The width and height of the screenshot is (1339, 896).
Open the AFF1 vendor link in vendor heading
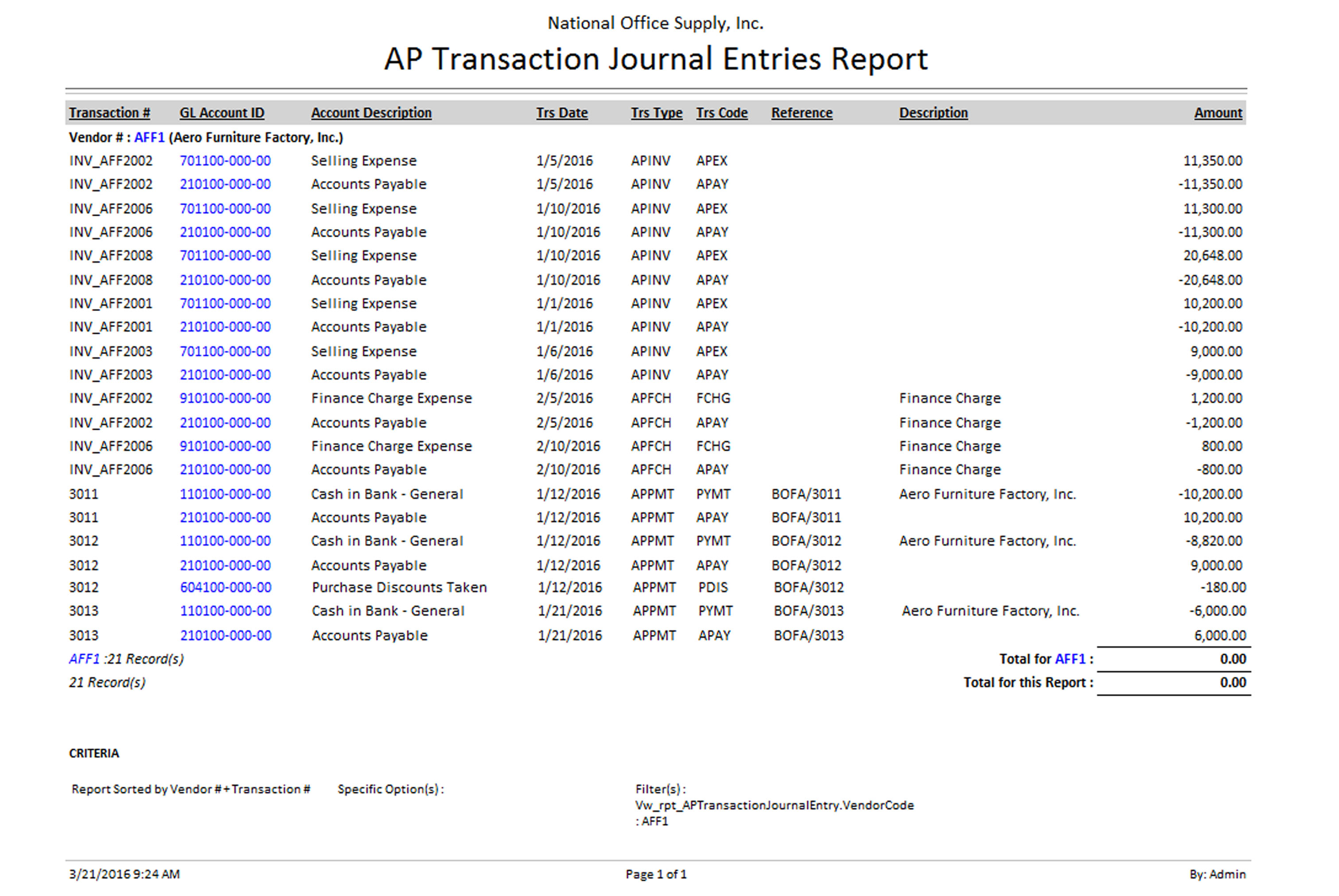pos(149,137)
